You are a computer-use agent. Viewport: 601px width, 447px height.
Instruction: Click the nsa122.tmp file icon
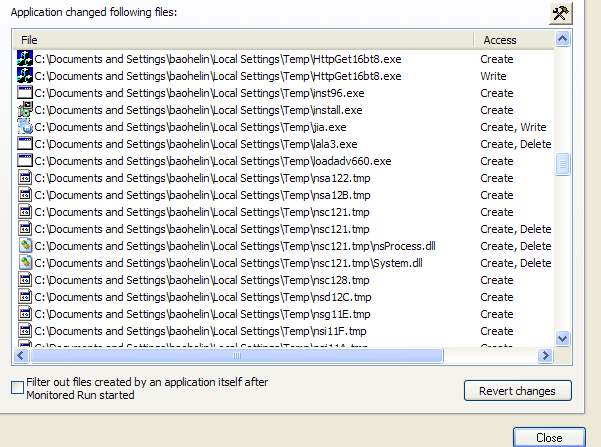tap(26, 178)
